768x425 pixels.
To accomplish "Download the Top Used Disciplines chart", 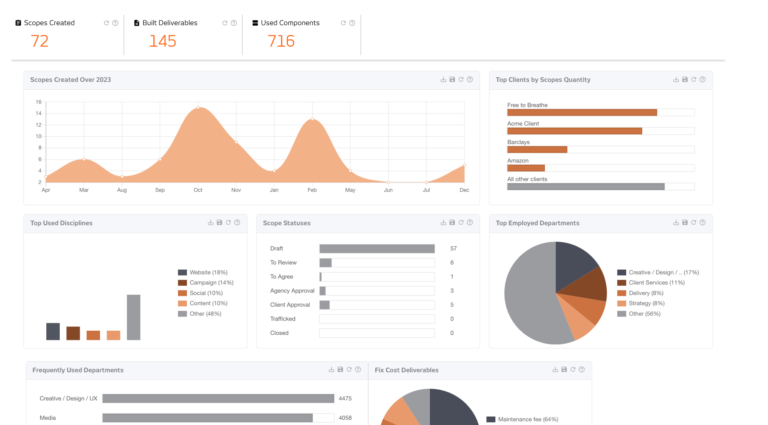I will (x=211, y=223).
